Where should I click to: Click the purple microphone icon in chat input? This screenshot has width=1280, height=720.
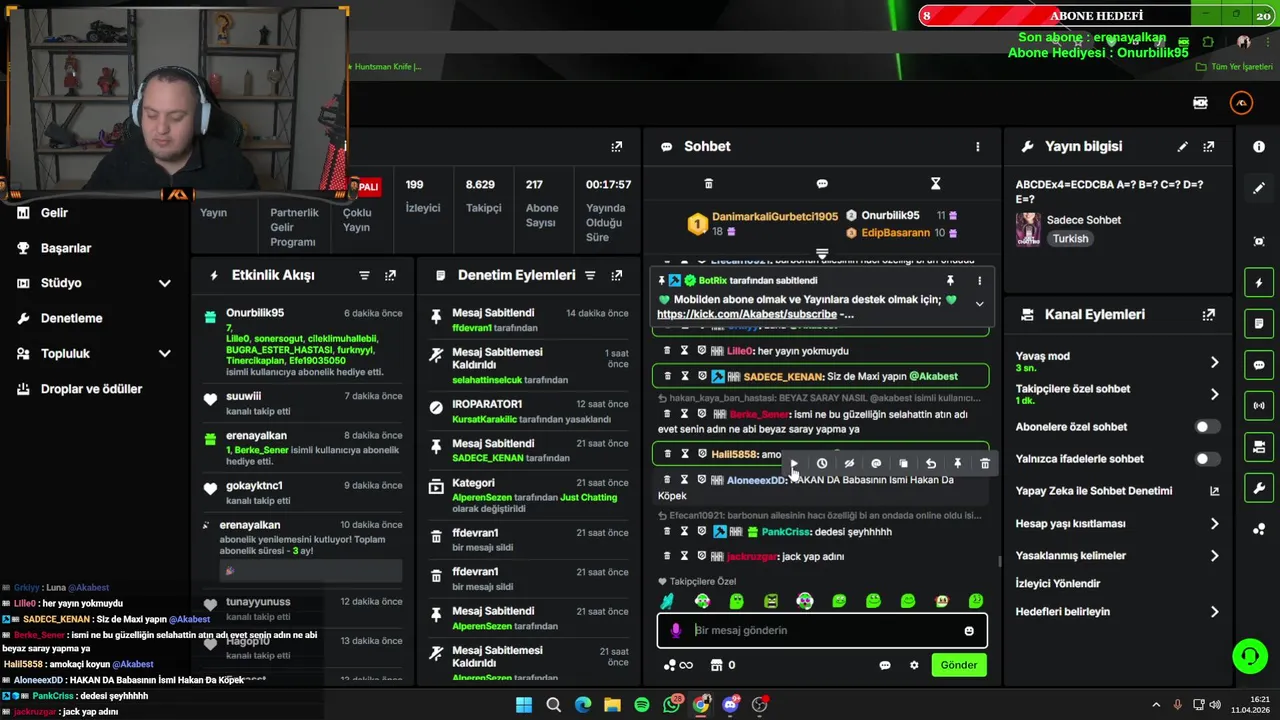676,631
